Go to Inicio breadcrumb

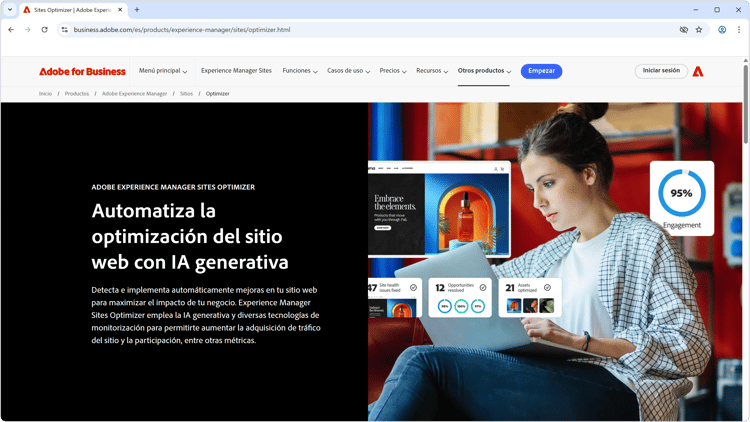pyautogui.click(x=45, y=94)
